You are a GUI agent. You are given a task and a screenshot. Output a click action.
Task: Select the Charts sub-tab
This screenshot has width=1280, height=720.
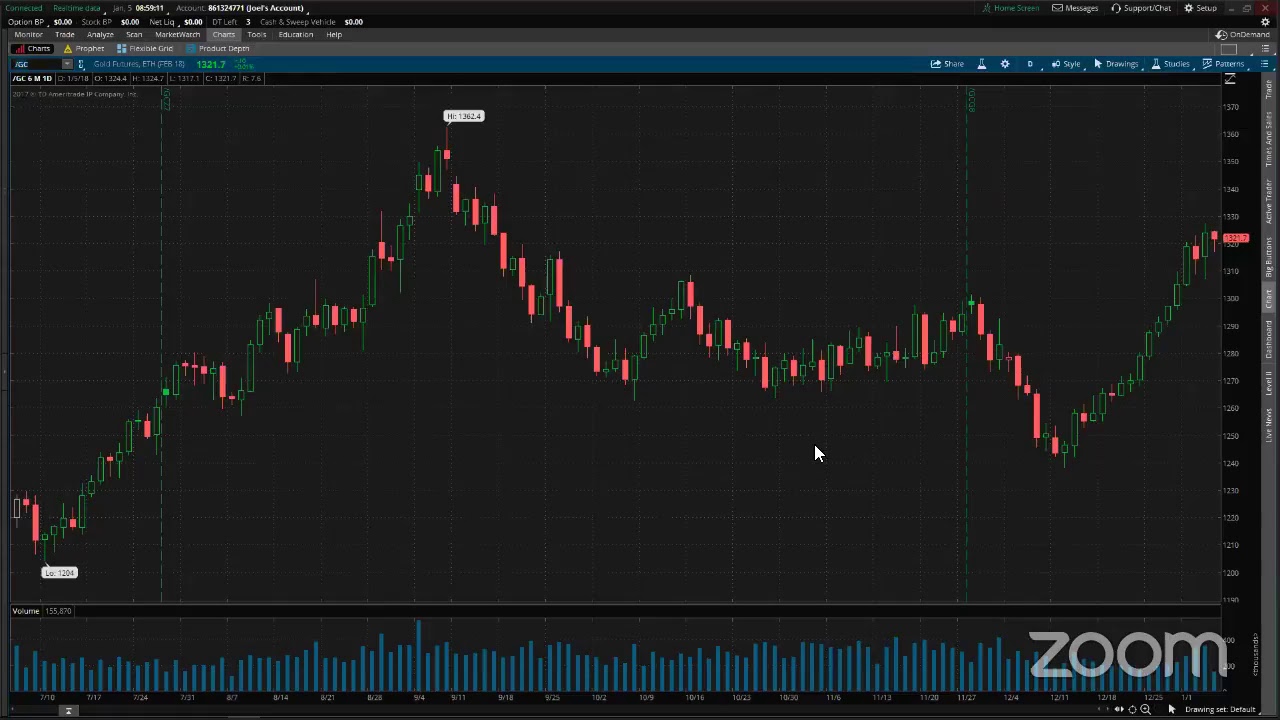[x=33, y=48]
